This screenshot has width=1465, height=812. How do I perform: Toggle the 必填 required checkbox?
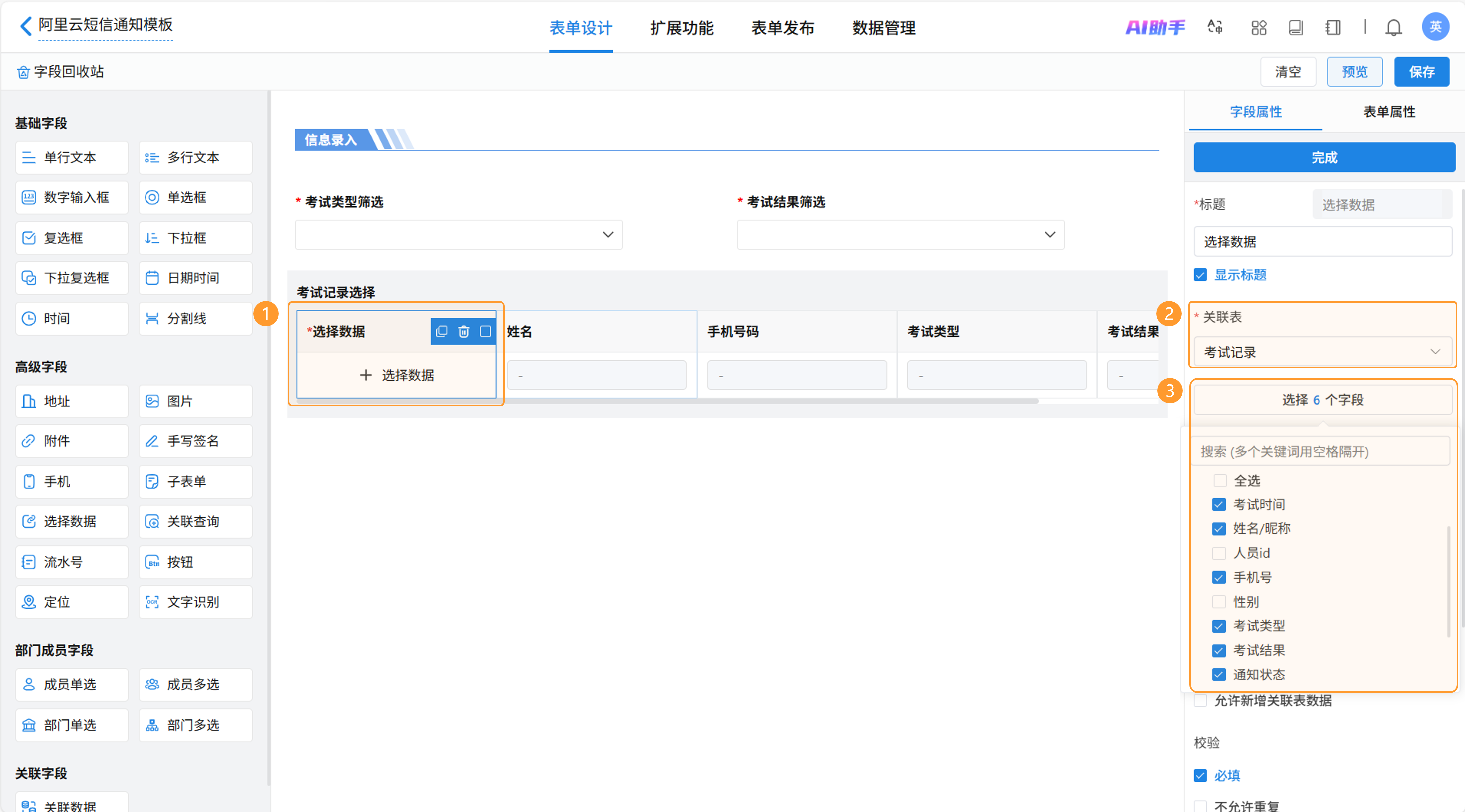[x=1200, y=776]
